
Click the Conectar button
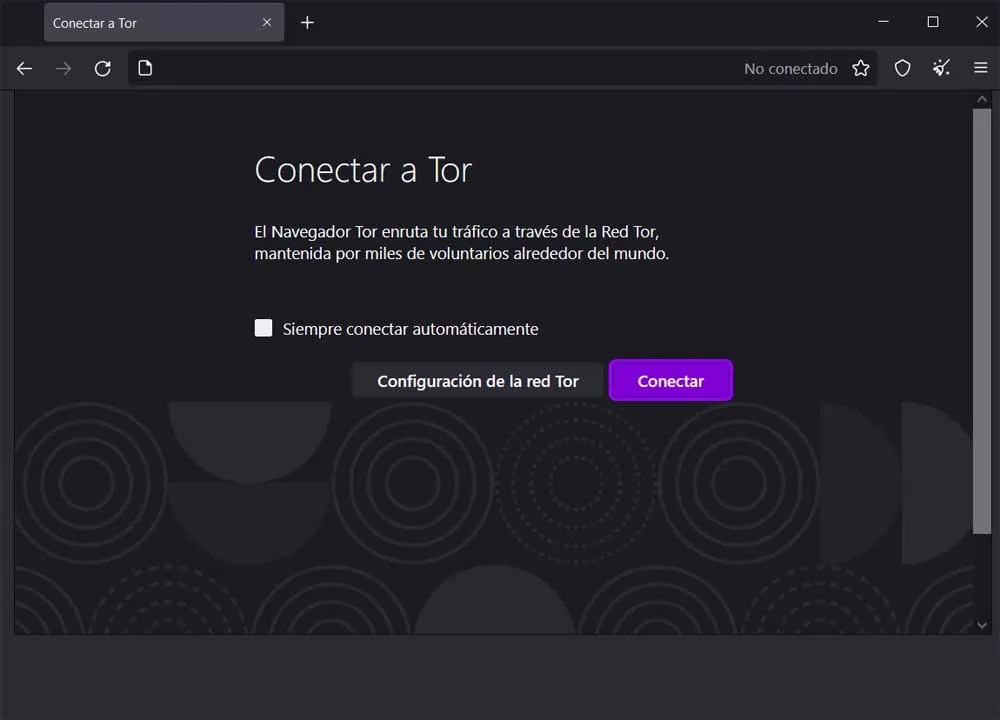point(670,381)
